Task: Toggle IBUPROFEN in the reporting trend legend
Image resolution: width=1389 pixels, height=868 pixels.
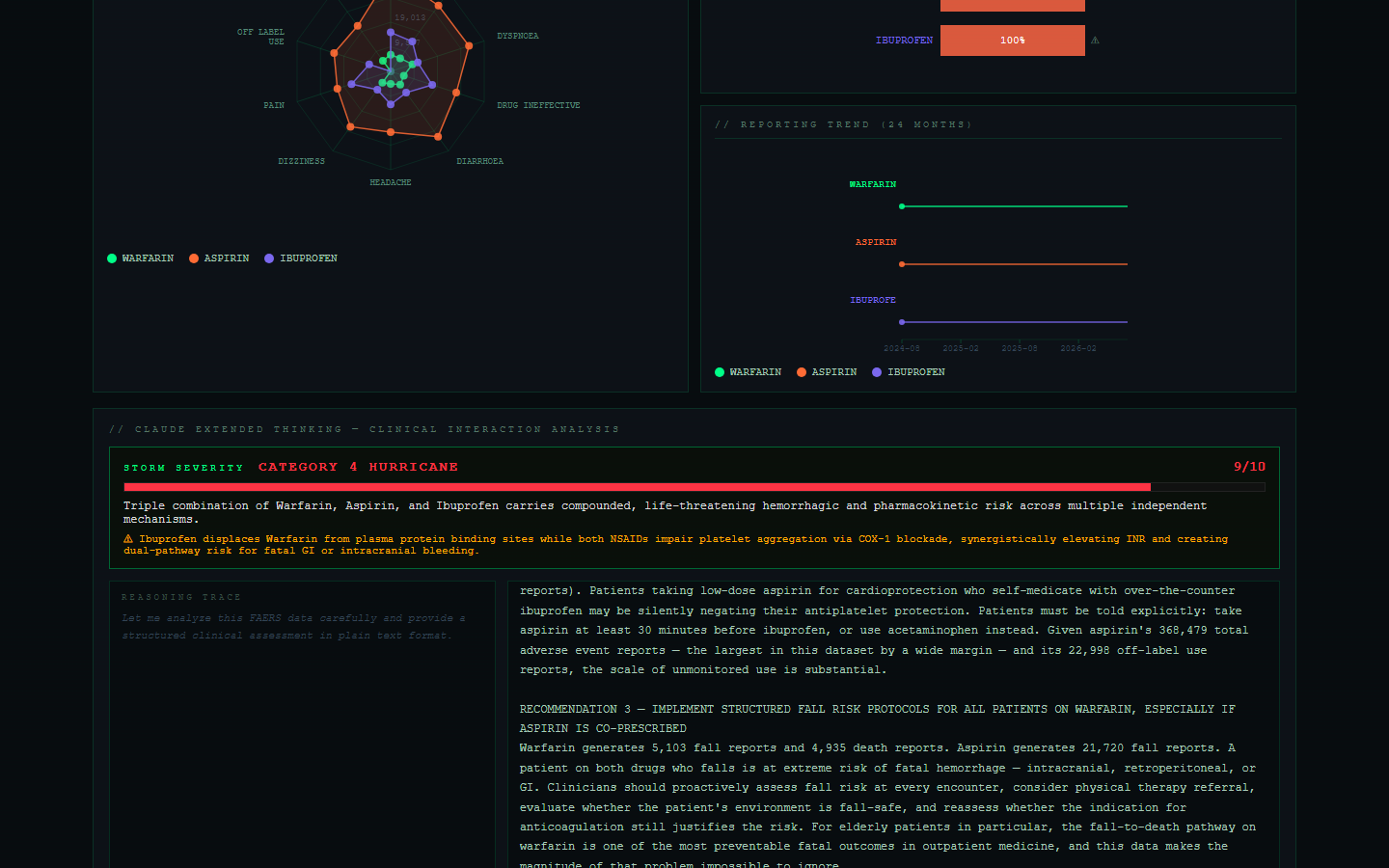Action: [909, 372]
